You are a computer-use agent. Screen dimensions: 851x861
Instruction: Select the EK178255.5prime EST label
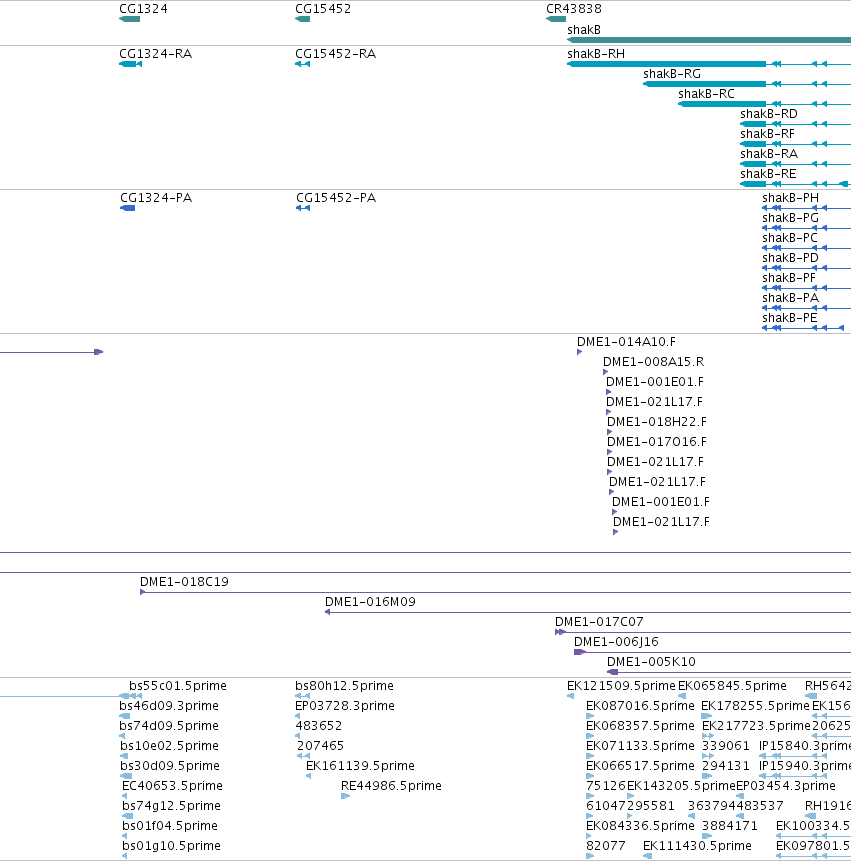[755, 706]
